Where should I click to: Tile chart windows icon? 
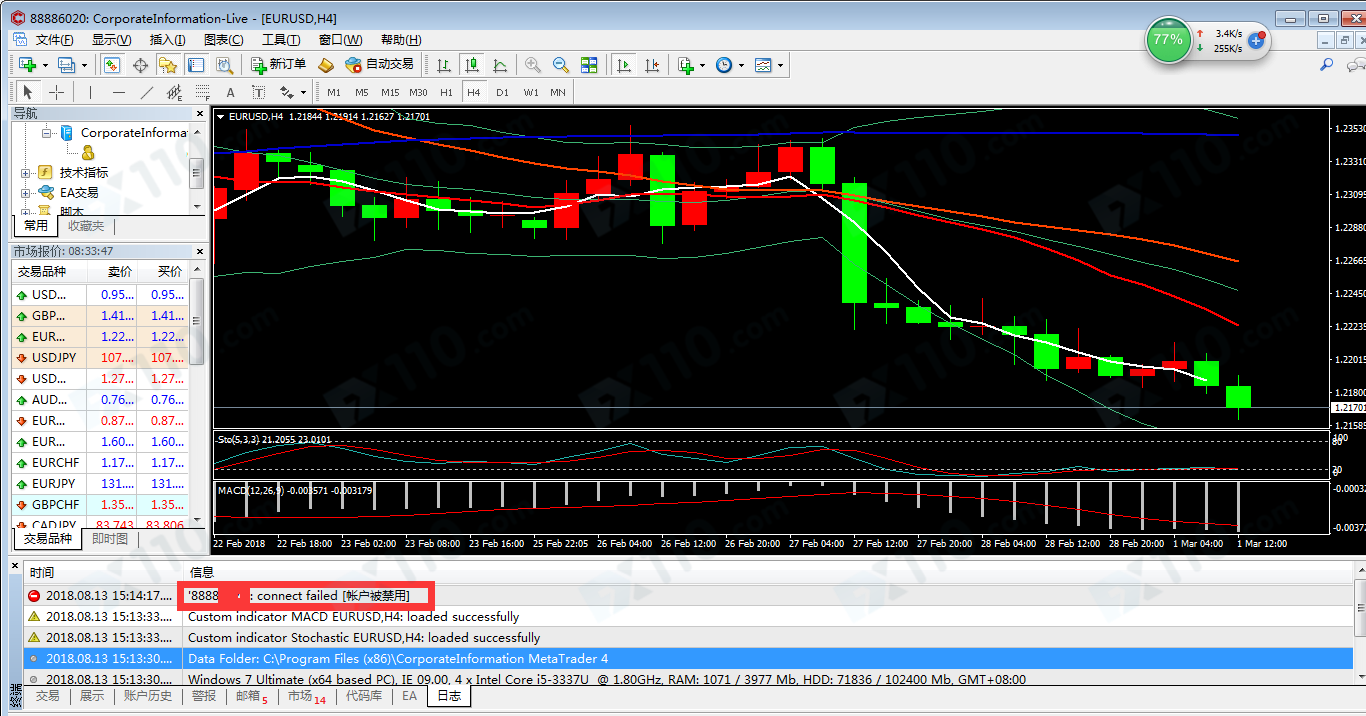[x=589, y=64]
